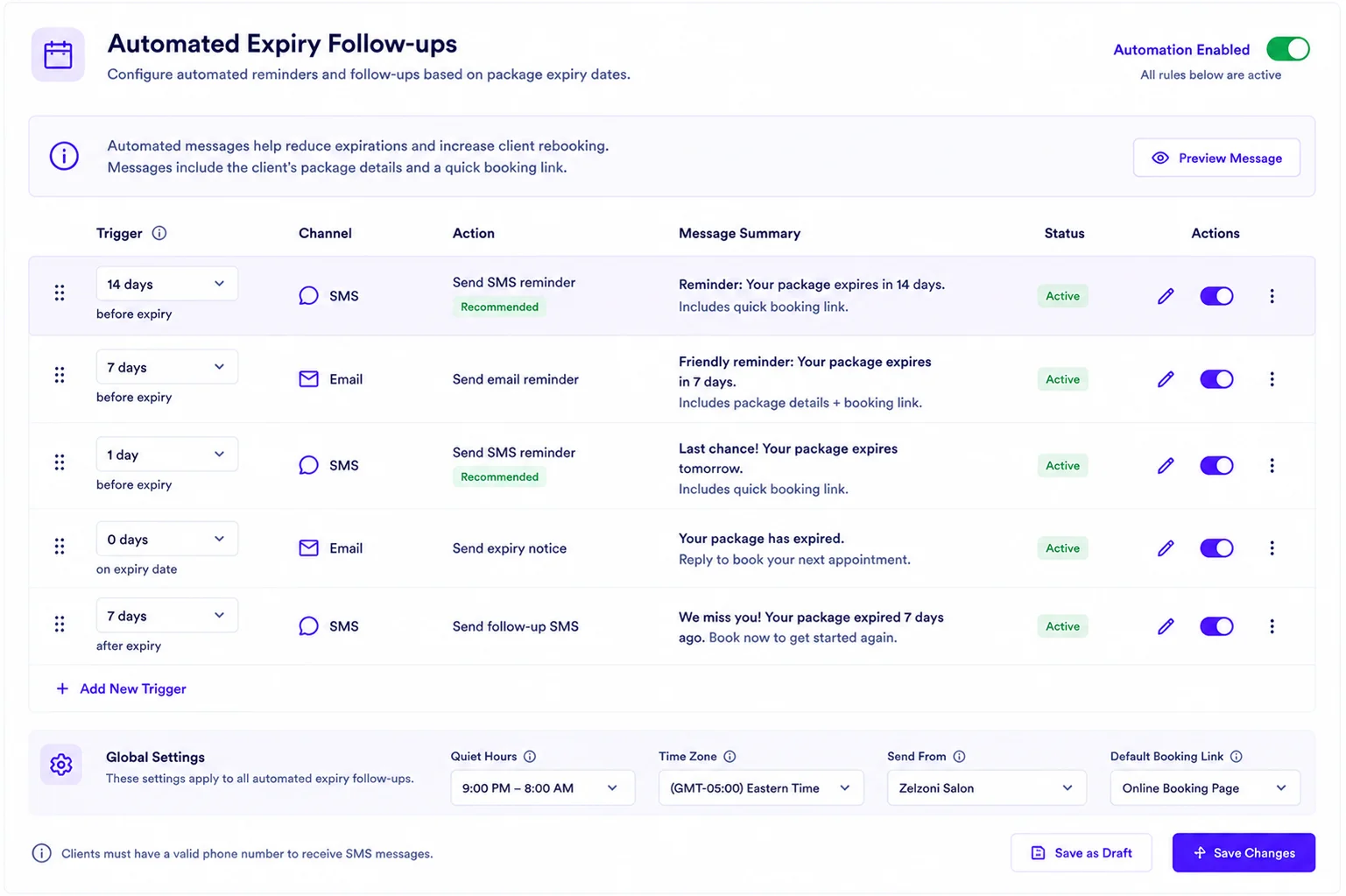Click info icon next to Default Booking Link

[1236, 757]
